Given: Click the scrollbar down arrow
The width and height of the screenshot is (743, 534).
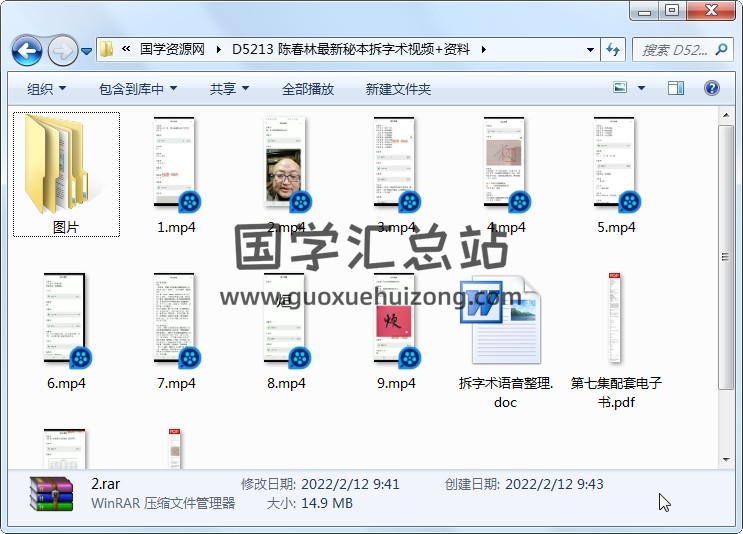Looking at the screenshot, I should point(726,460).
